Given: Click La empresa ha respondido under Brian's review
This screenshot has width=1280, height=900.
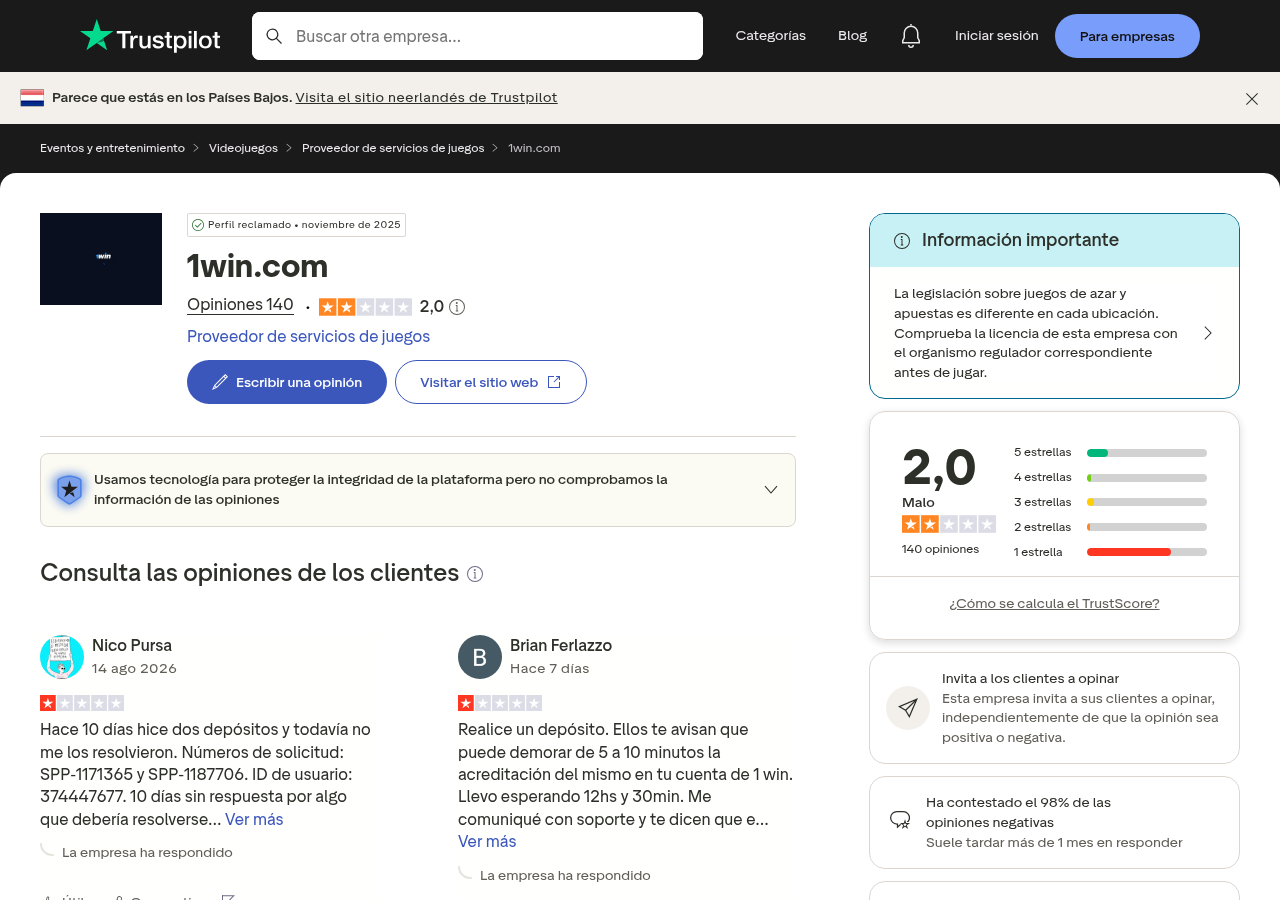Looking at the screenshot, I should tap(565, 876).
